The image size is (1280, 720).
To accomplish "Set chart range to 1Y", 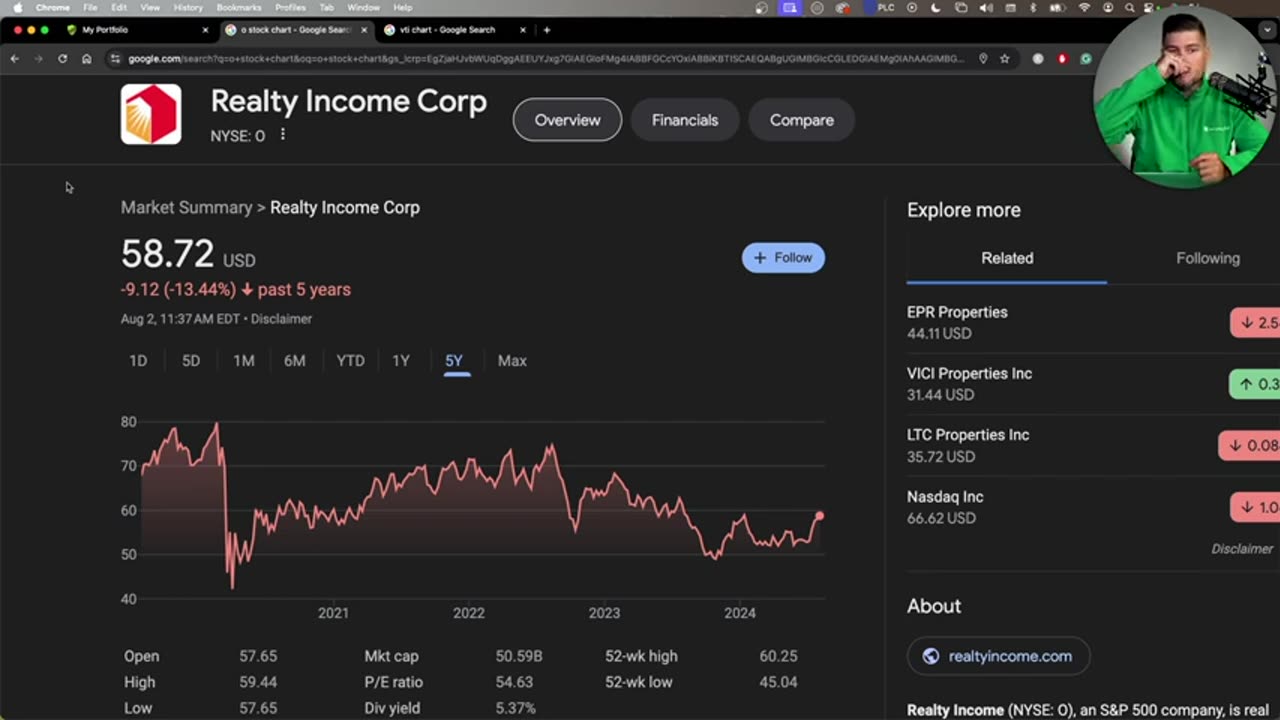I will pos(401,361).
